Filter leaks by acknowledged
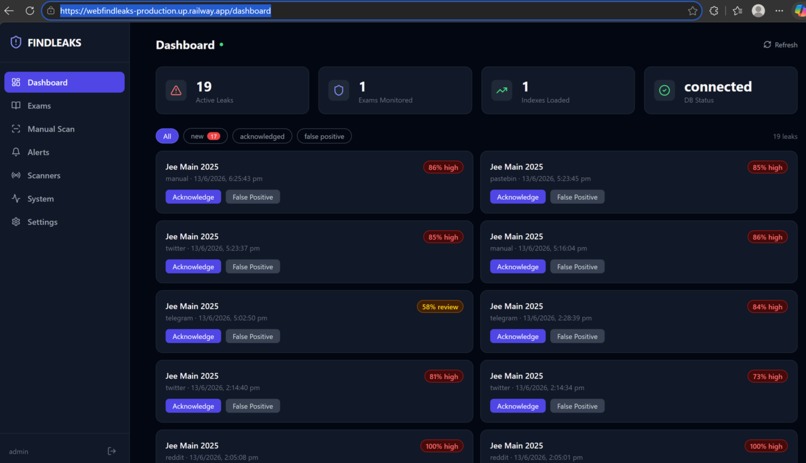806x463 pixels. tap(262, 136)
